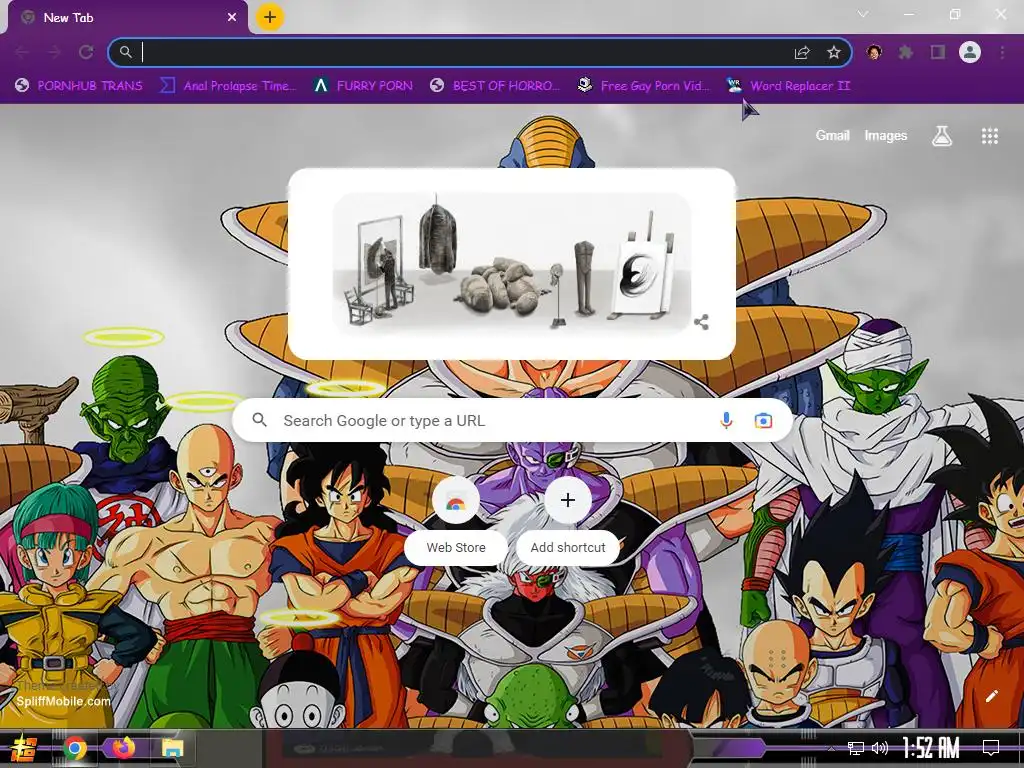Click the Google Doodle artwork
The width and height of the screenshot is (1024, 768).
coord(512,262)
